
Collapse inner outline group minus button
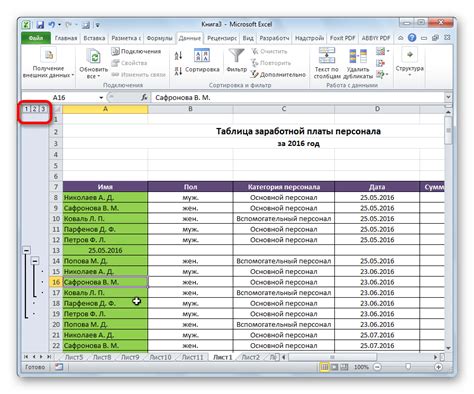click(x=35, y=261)
